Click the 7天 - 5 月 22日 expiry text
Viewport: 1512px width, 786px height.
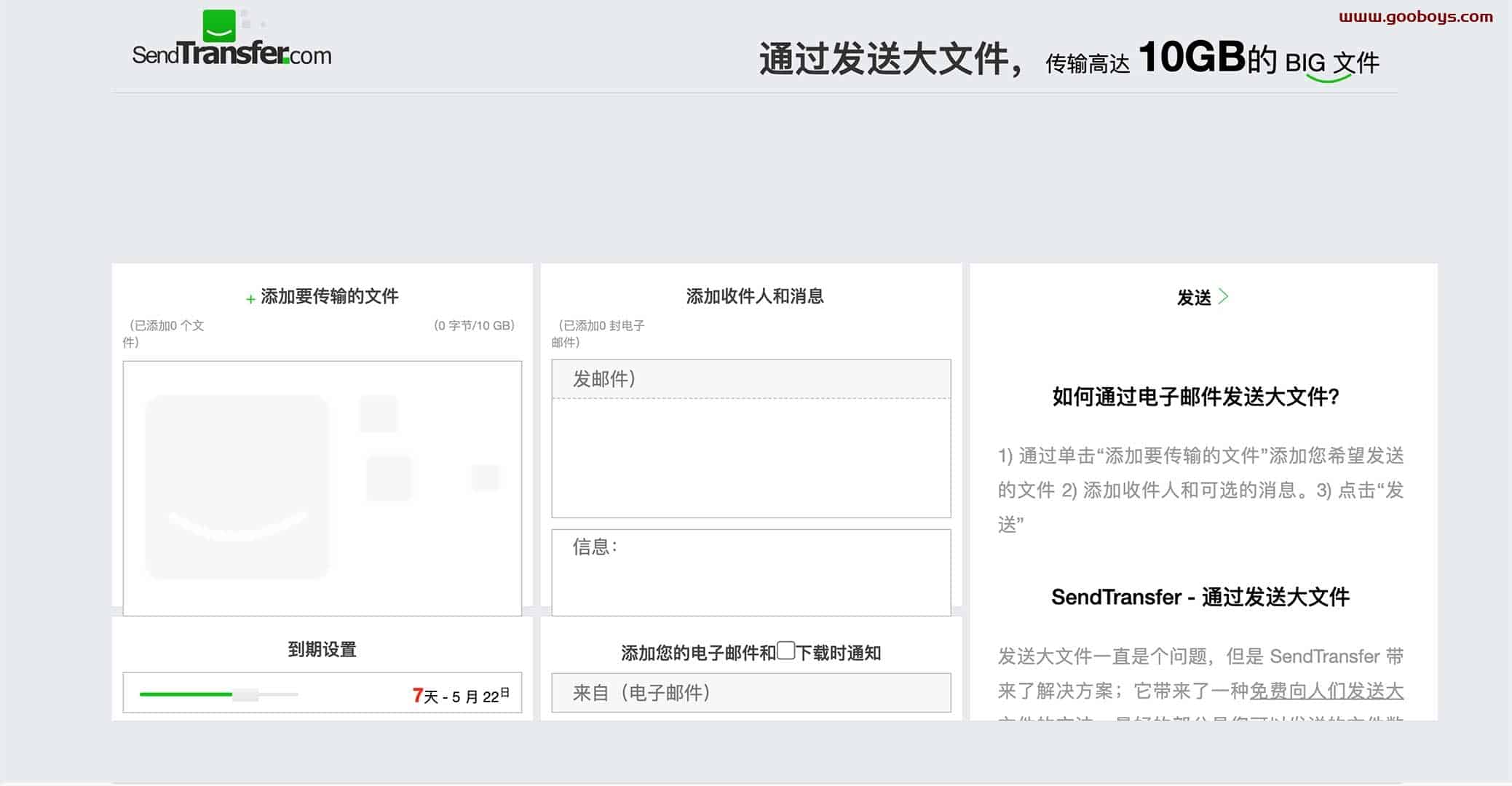pyautogui.click(x=462, y=696)
